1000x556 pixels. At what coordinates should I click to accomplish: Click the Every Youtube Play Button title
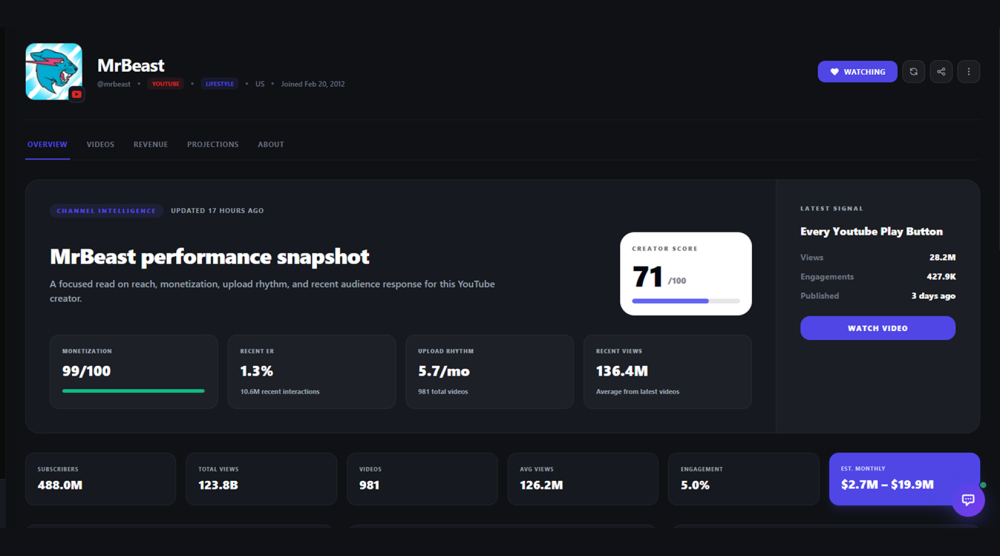coord(871,231)
